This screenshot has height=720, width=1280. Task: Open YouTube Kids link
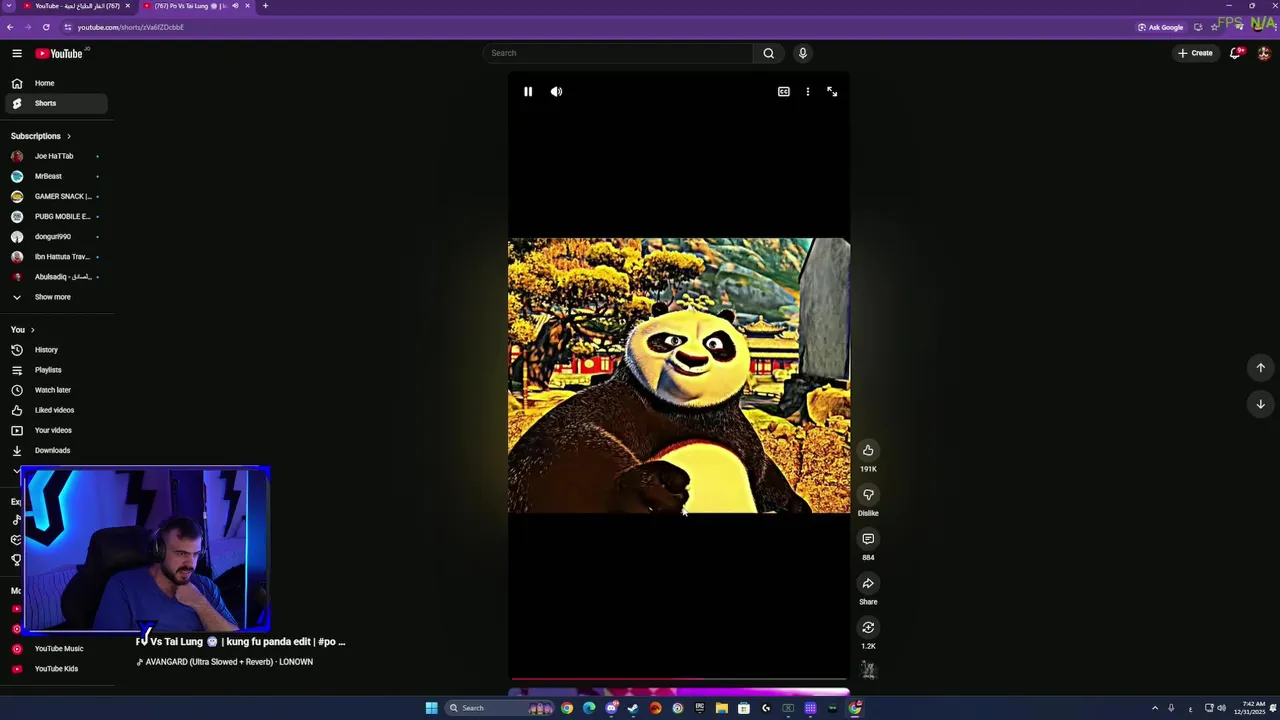(57, 669)
